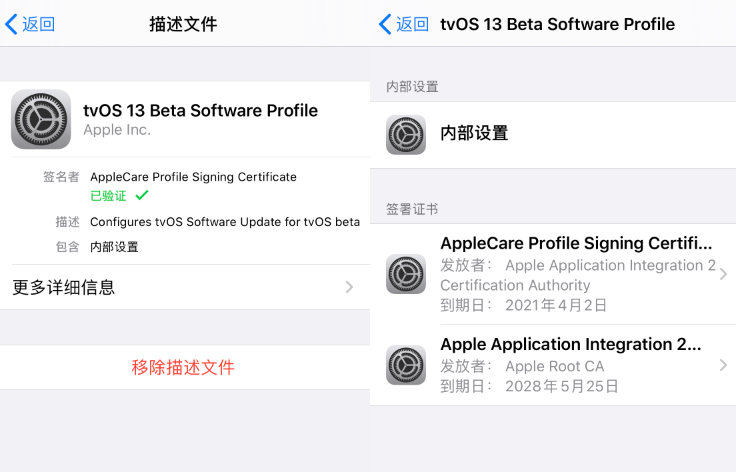Image resolution: width=736 pixels, height=472 pixels.
Task: Expand 更多详细信息 with its chevron
Action: coord(349,288)
